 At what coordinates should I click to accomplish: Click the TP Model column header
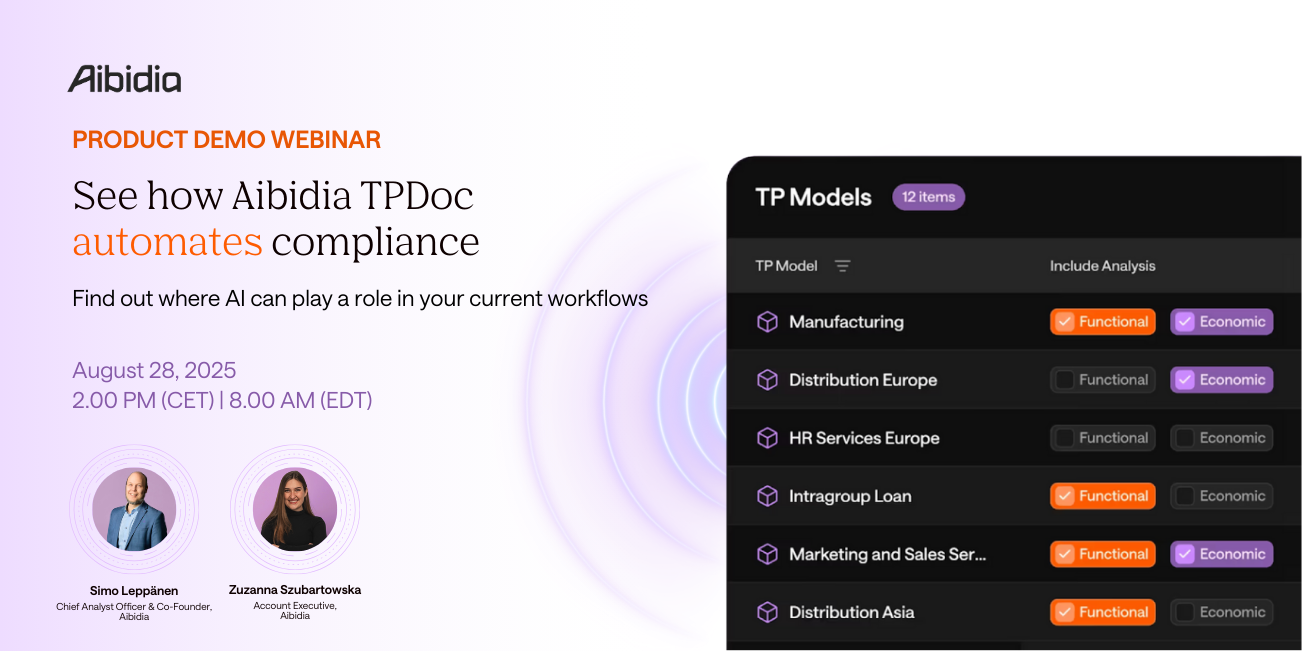(x=786, y=266)
